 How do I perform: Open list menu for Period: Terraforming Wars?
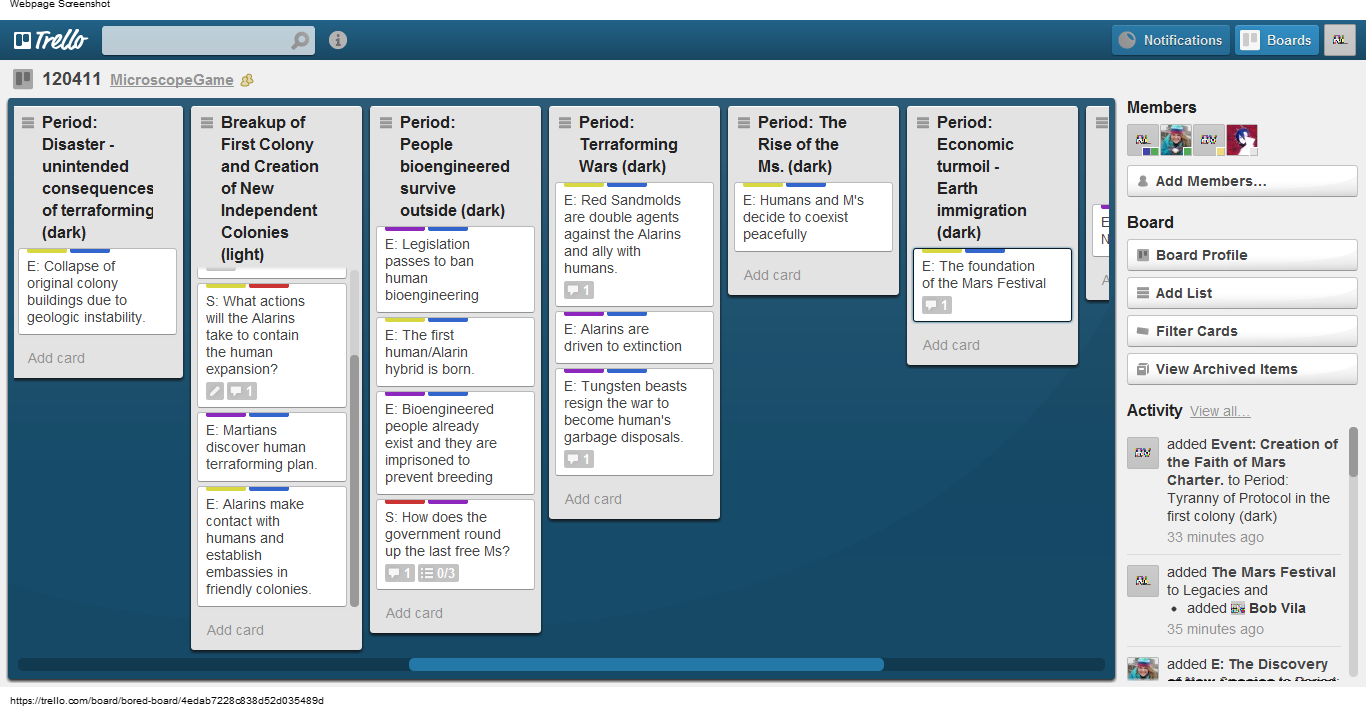click(565, 123)
